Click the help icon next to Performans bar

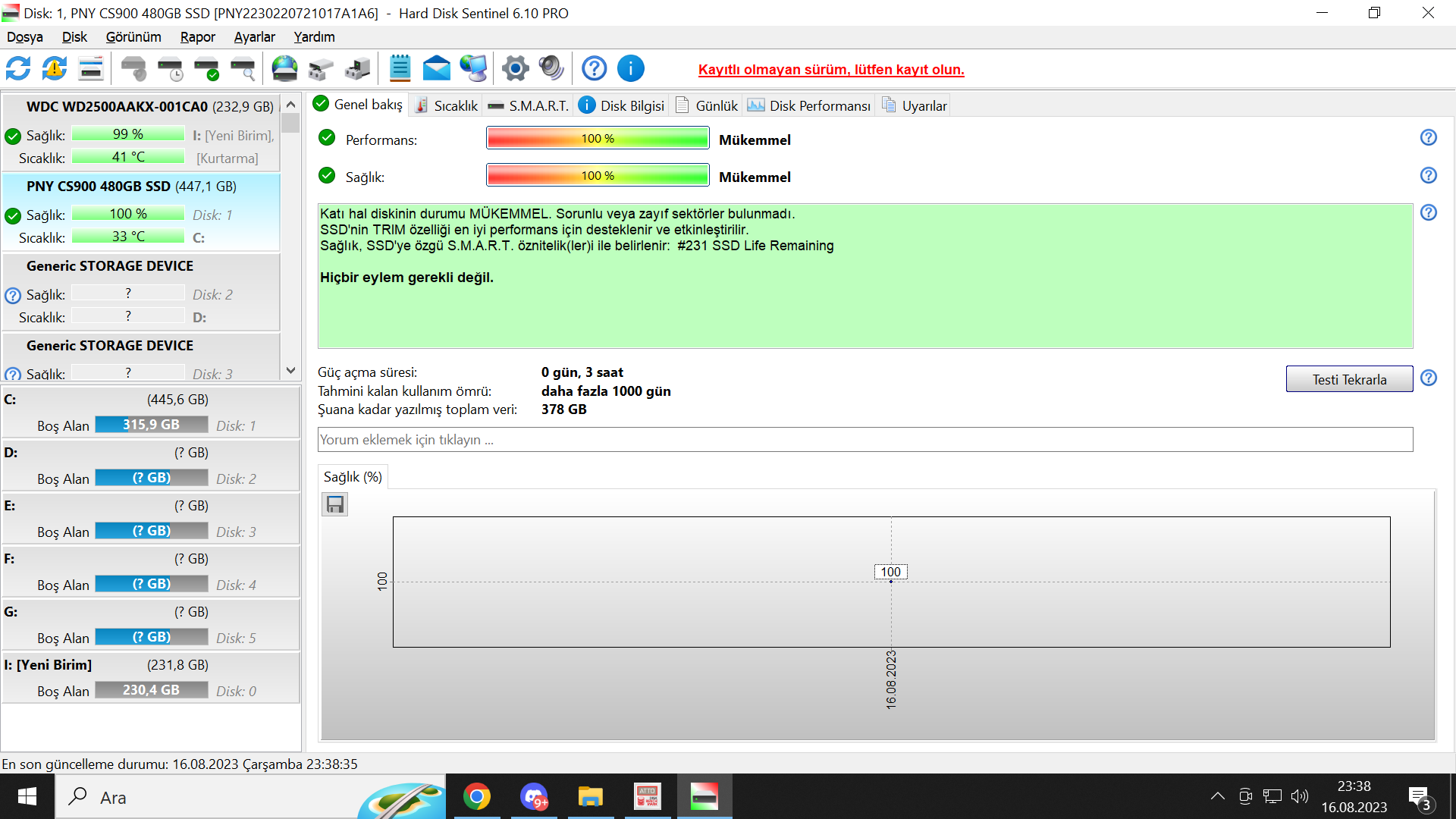tap(1428, 137)
